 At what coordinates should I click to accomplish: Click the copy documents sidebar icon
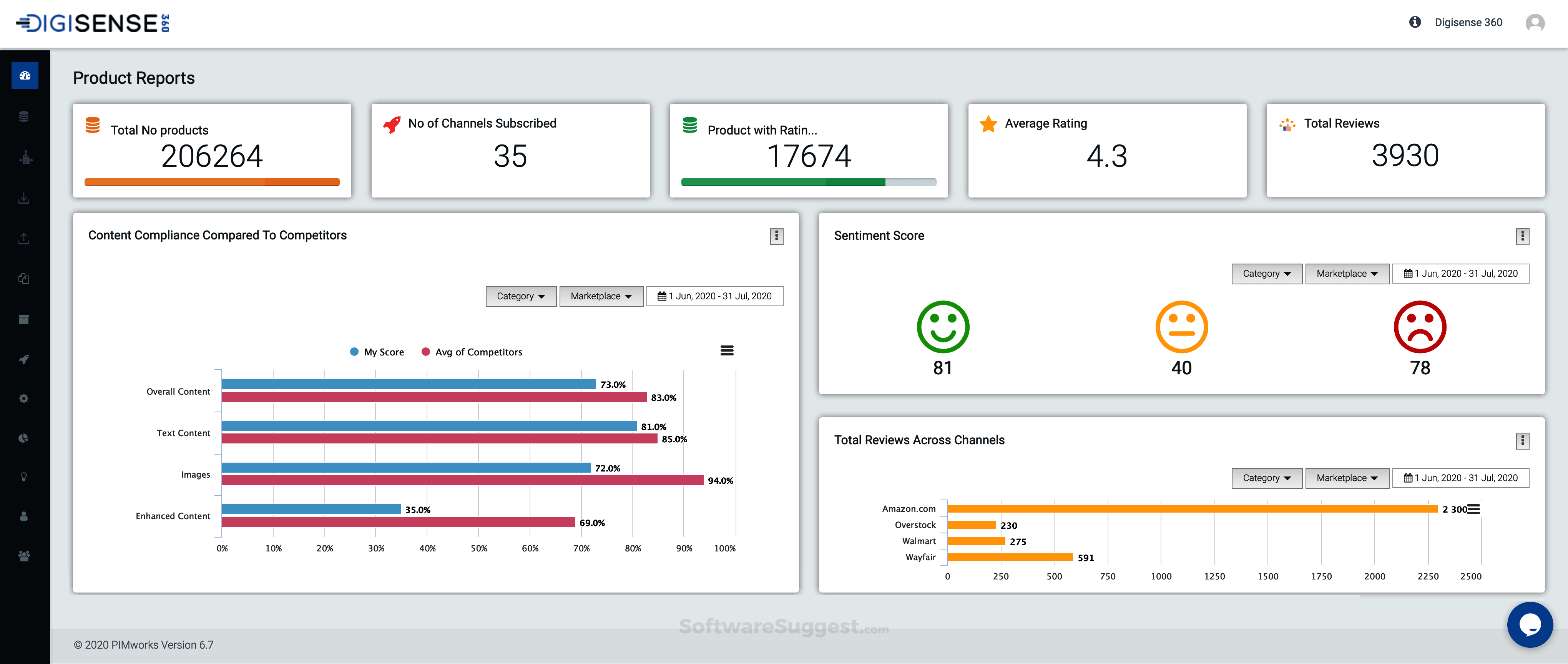point(24,278)
